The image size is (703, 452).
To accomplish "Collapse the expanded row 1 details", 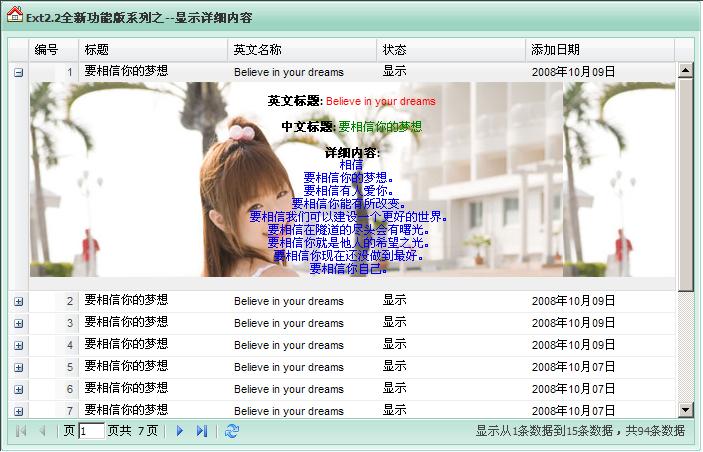I will tap(18, 72).
